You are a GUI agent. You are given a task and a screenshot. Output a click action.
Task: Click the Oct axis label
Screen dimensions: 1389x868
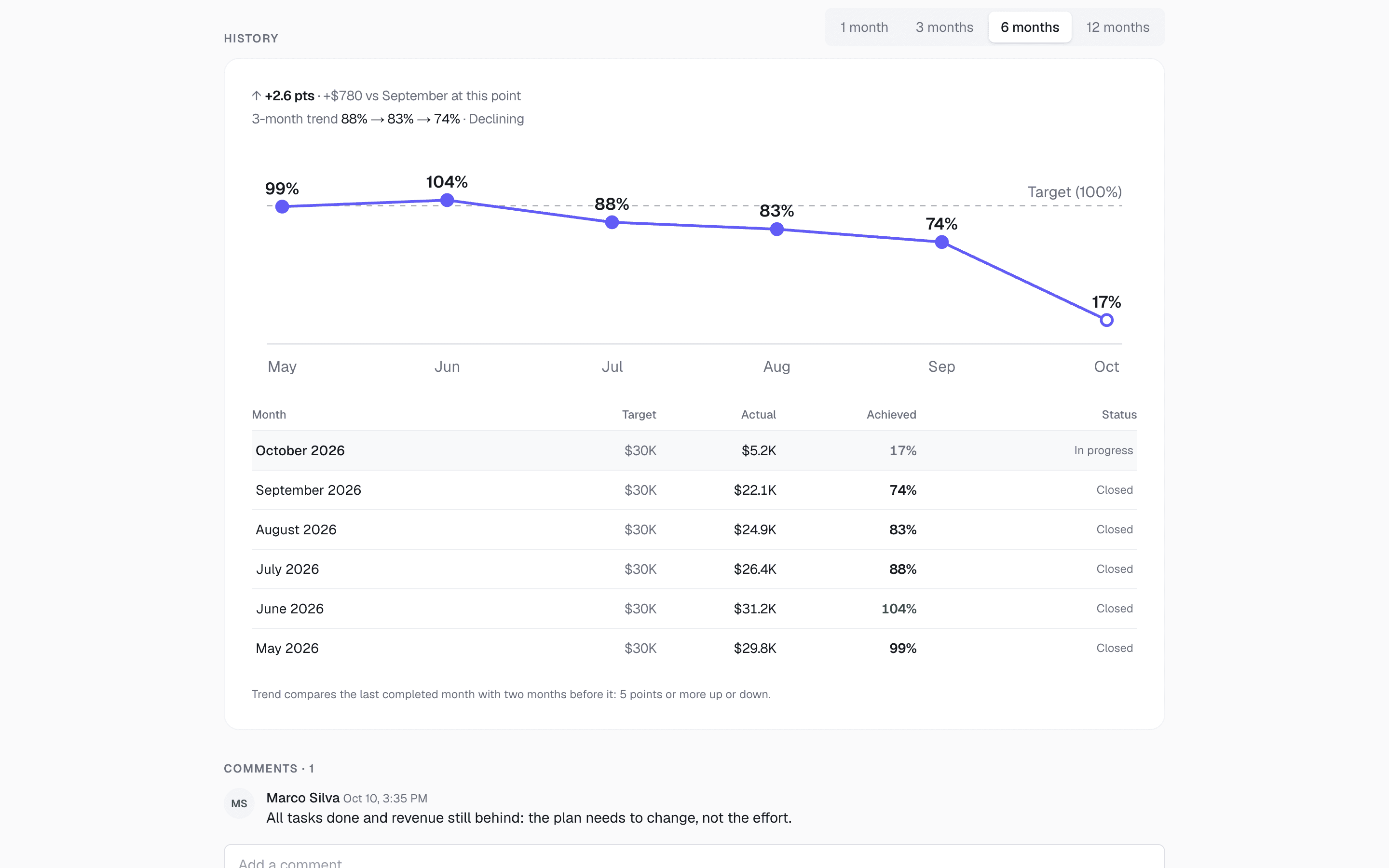click(x=1106, y=366)
